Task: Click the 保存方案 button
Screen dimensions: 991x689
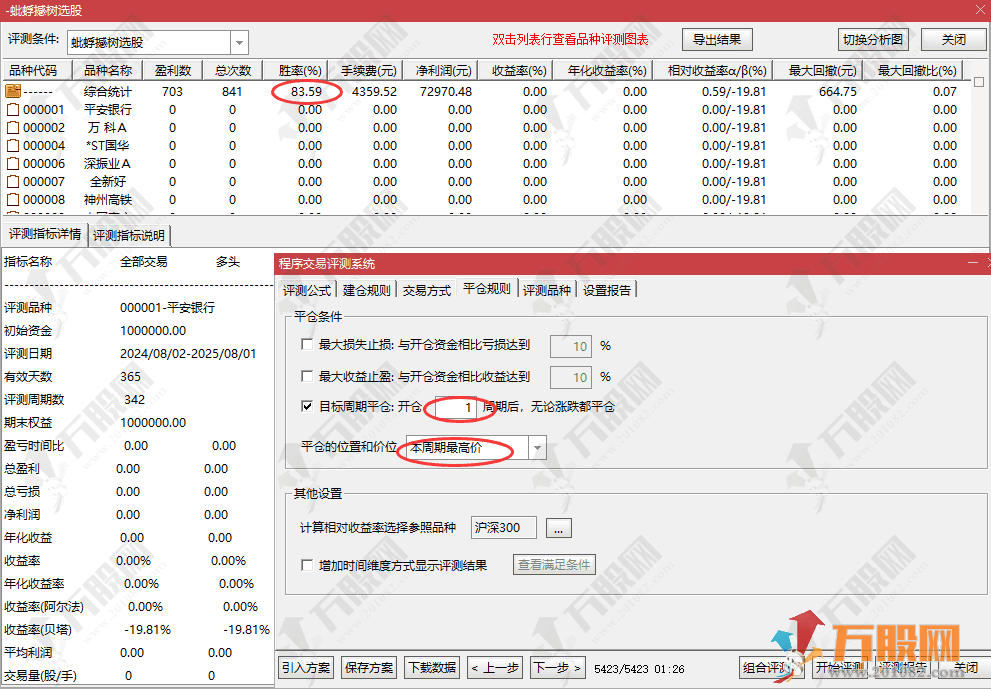Action: coord(369,668)
